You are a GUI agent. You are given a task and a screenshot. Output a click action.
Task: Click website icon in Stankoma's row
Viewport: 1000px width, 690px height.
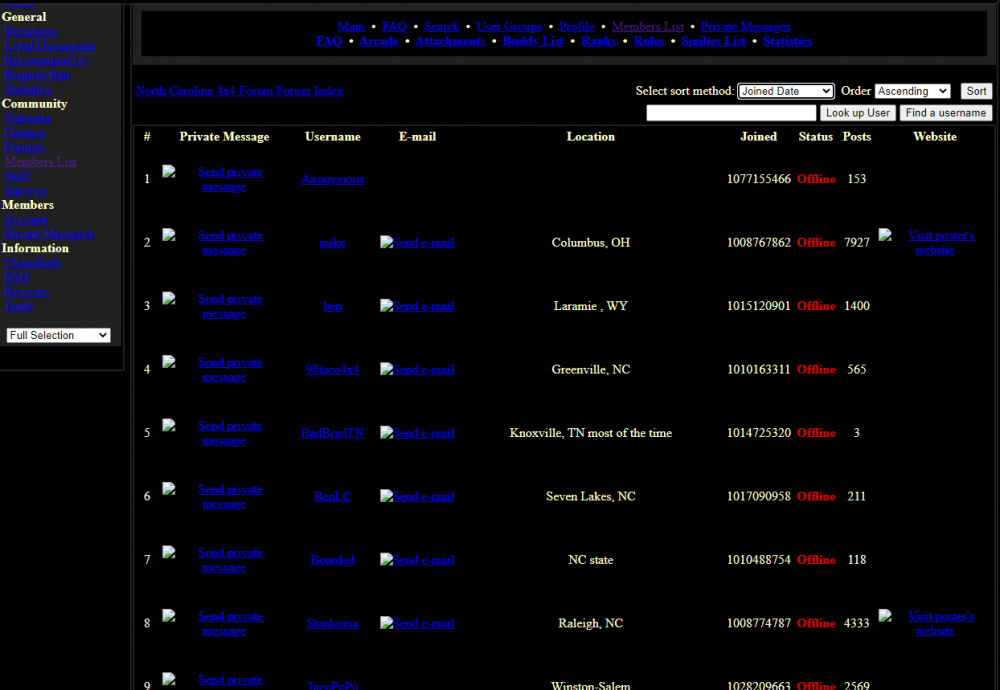click(885, 616)
